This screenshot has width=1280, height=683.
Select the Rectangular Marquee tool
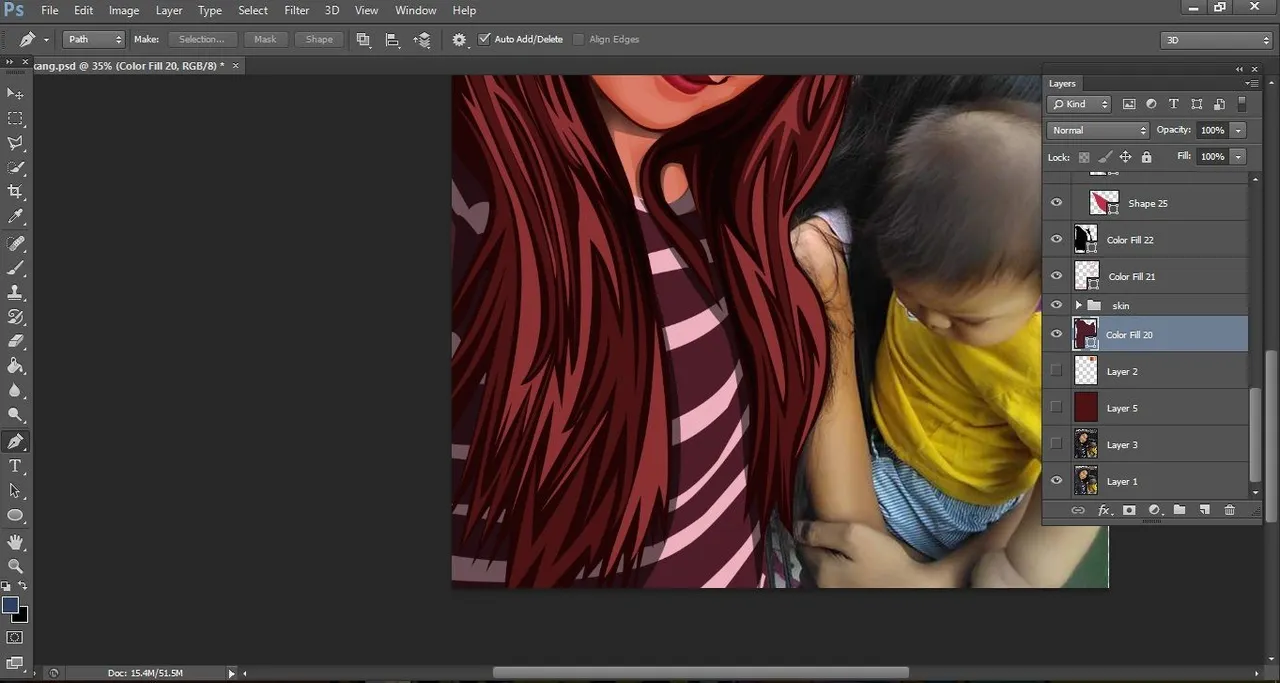pos(15,118)
